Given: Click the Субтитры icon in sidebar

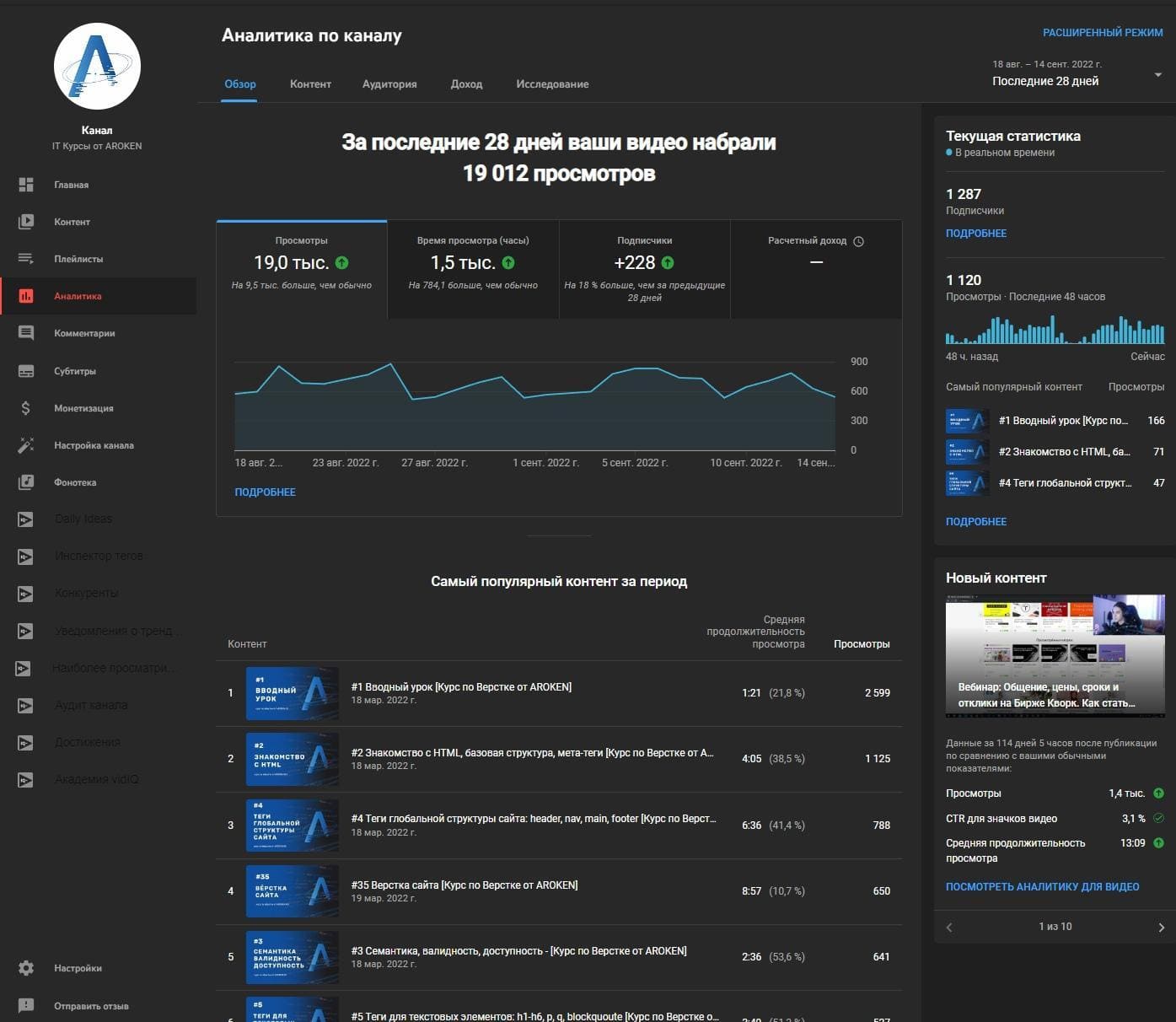Looking at the screenshot, I should pyautogui.click(x=26, y=371).
